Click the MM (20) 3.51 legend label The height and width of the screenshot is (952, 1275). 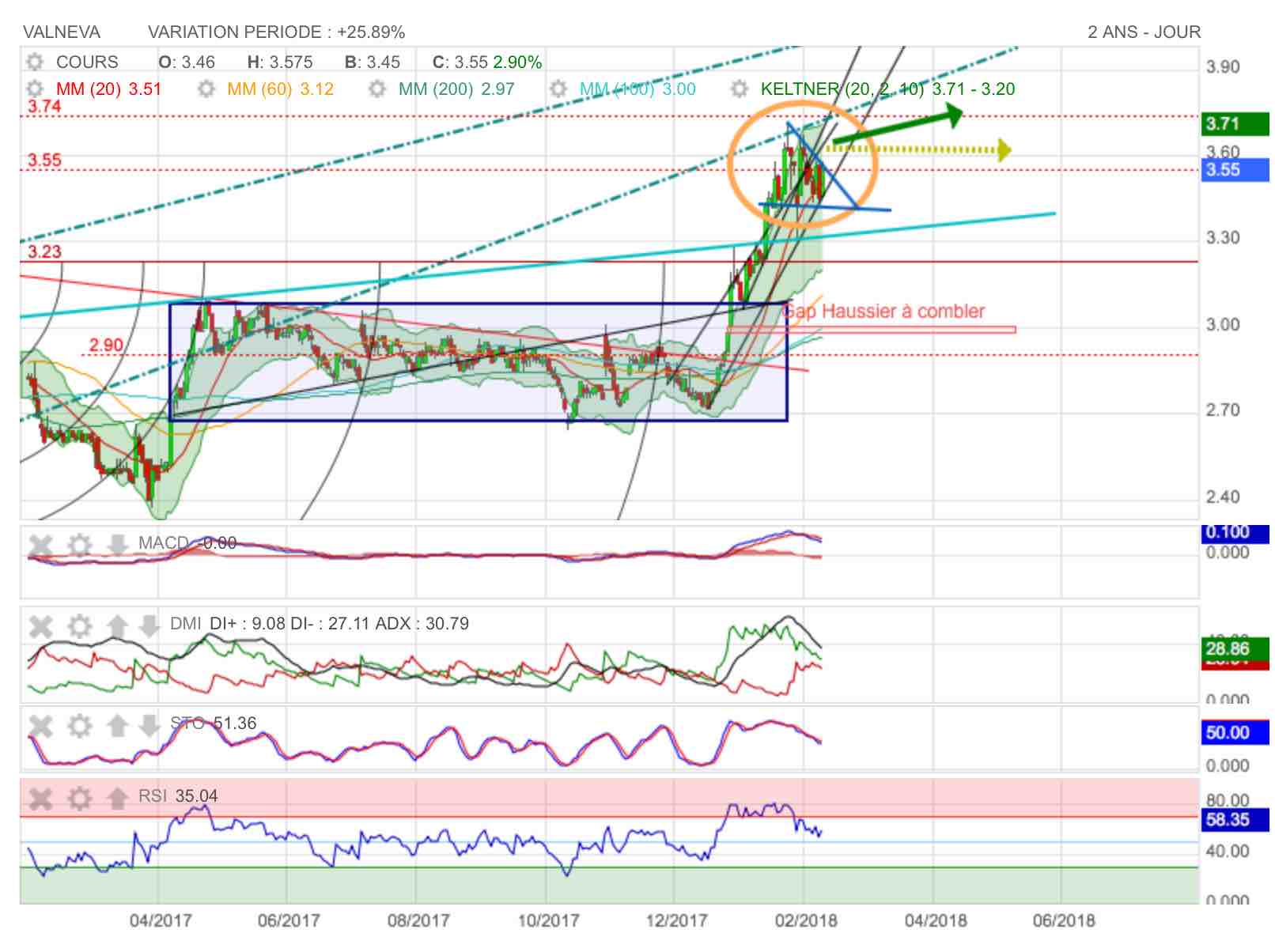point(108,89)
